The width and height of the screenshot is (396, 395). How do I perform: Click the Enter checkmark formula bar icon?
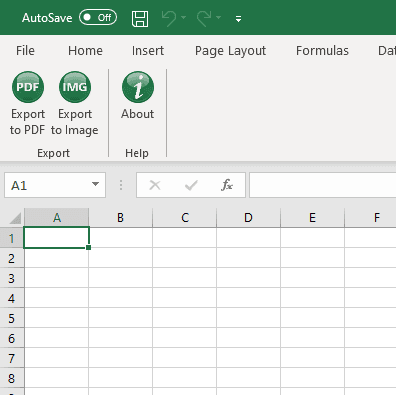tap(191, 185)
